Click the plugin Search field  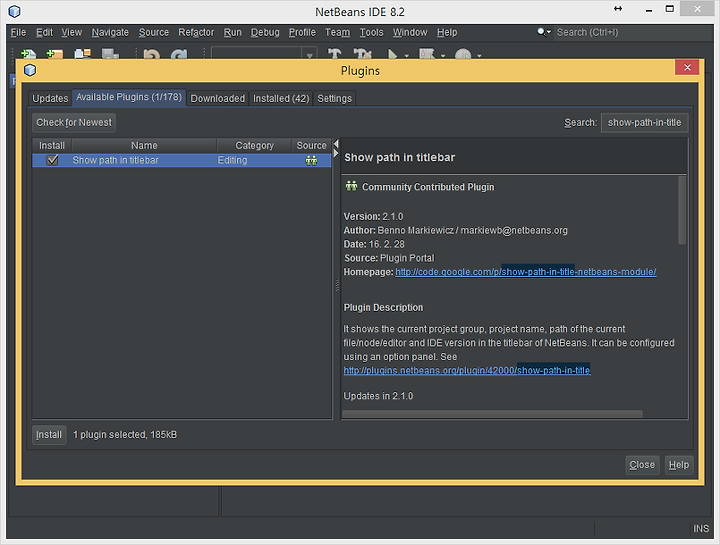click(645, 123)
